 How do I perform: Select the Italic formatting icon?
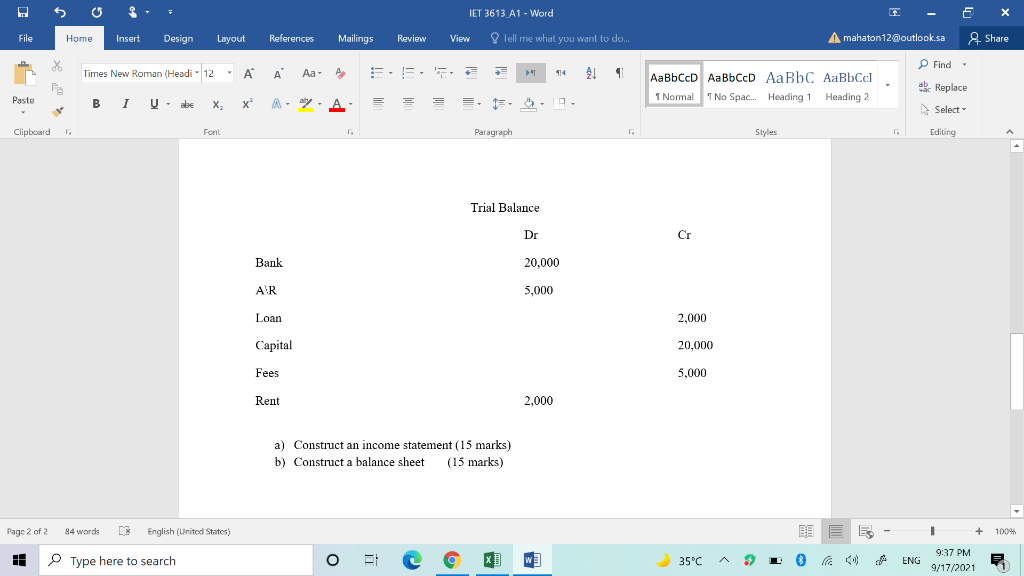point(124,103)
